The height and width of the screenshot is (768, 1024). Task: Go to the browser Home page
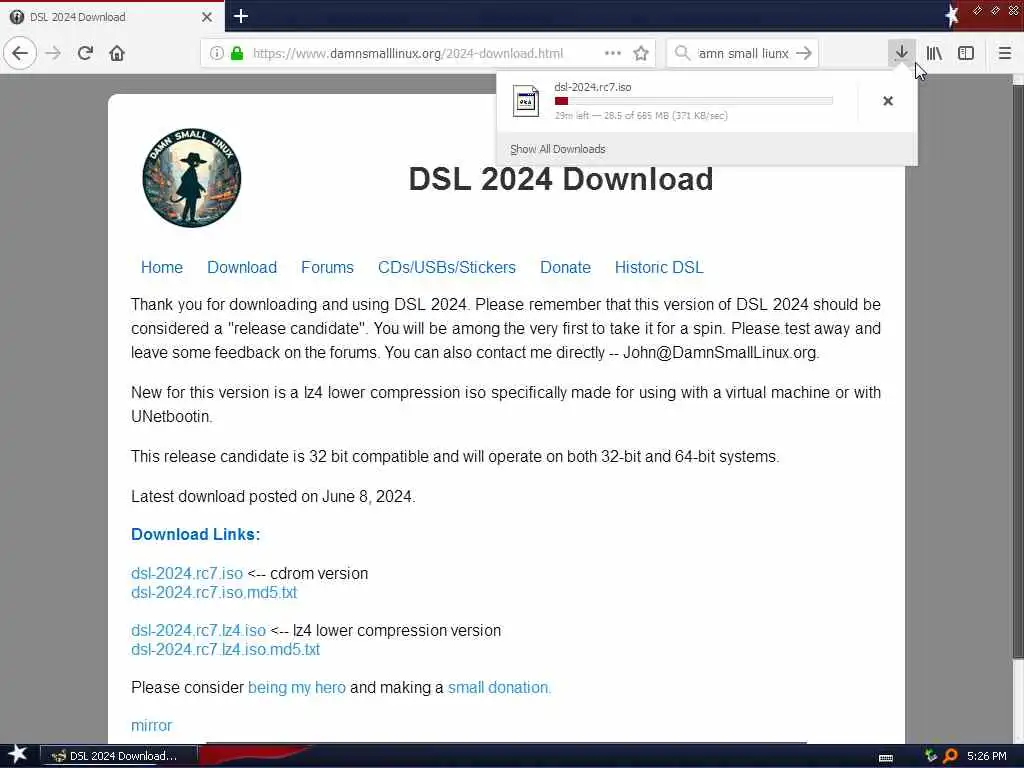click(117, 53)
